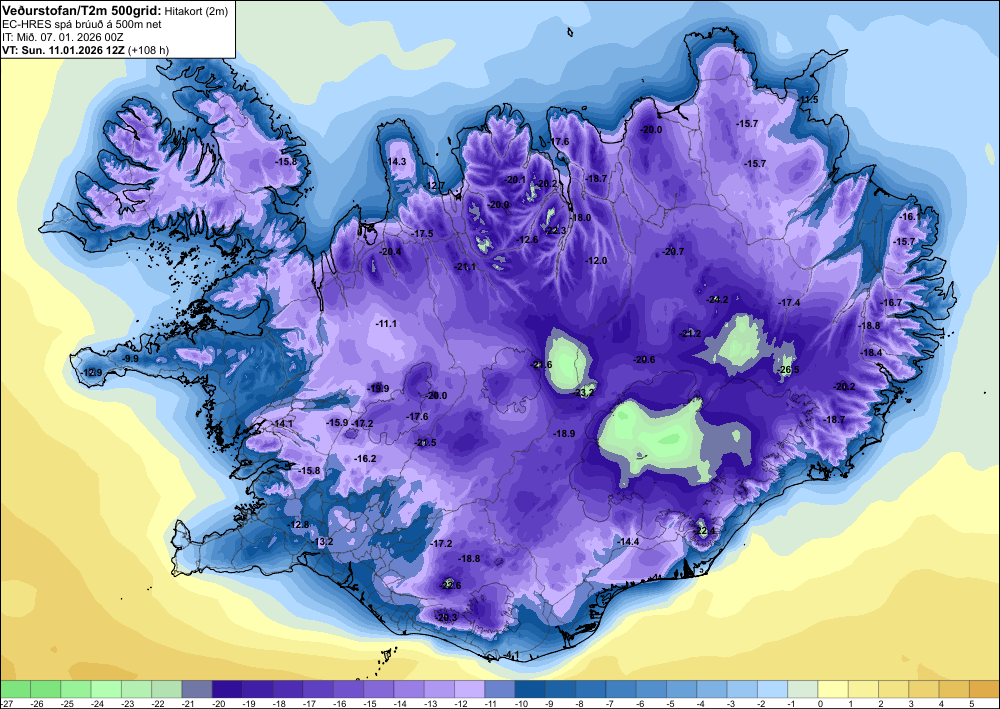
Task: Click the -16.7 temperature value
Action: pyautogui.click(x=891, y=303)
